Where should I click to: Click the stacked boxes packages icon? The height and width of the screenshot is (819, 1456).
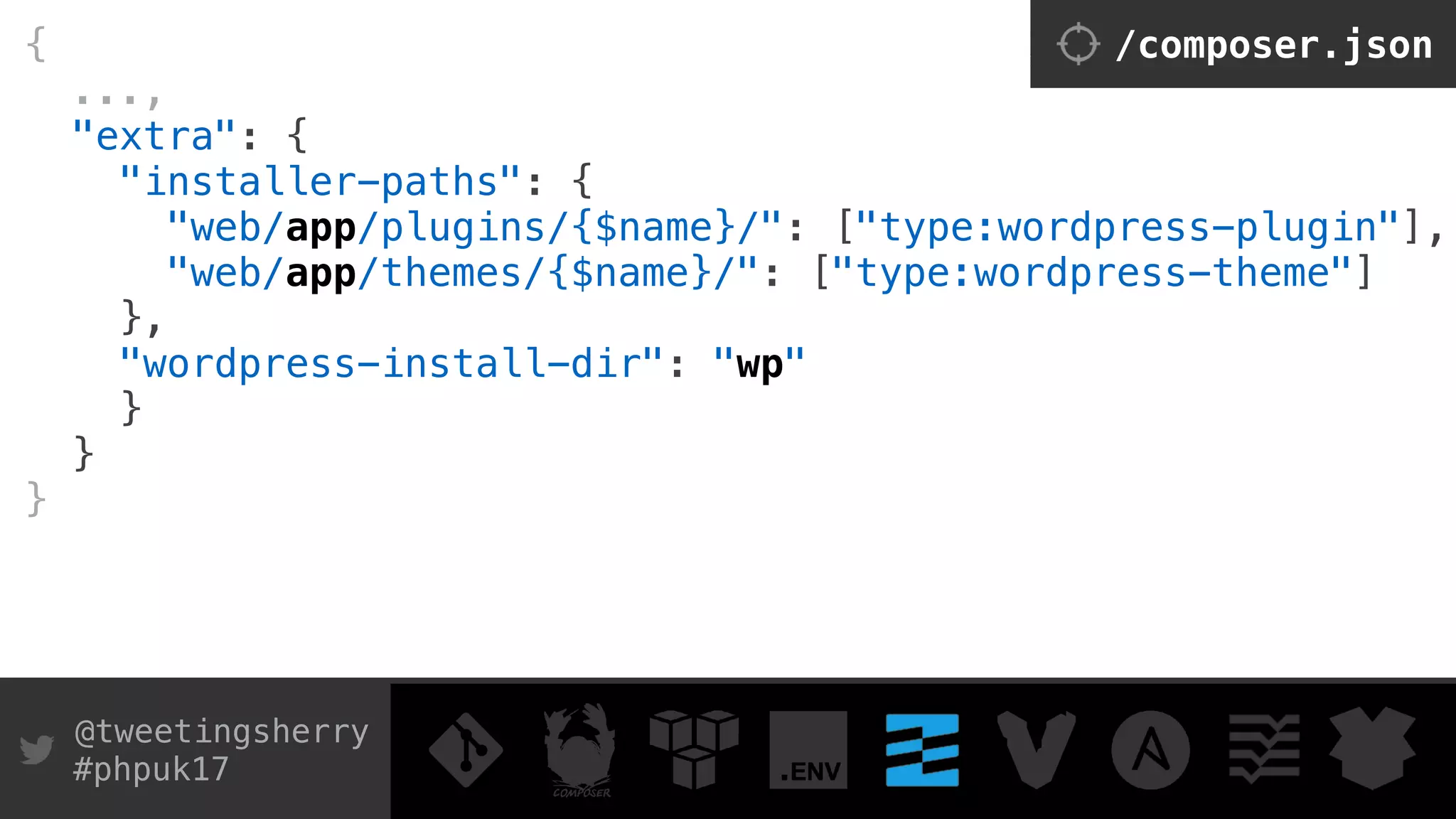[x=694, y=749]
